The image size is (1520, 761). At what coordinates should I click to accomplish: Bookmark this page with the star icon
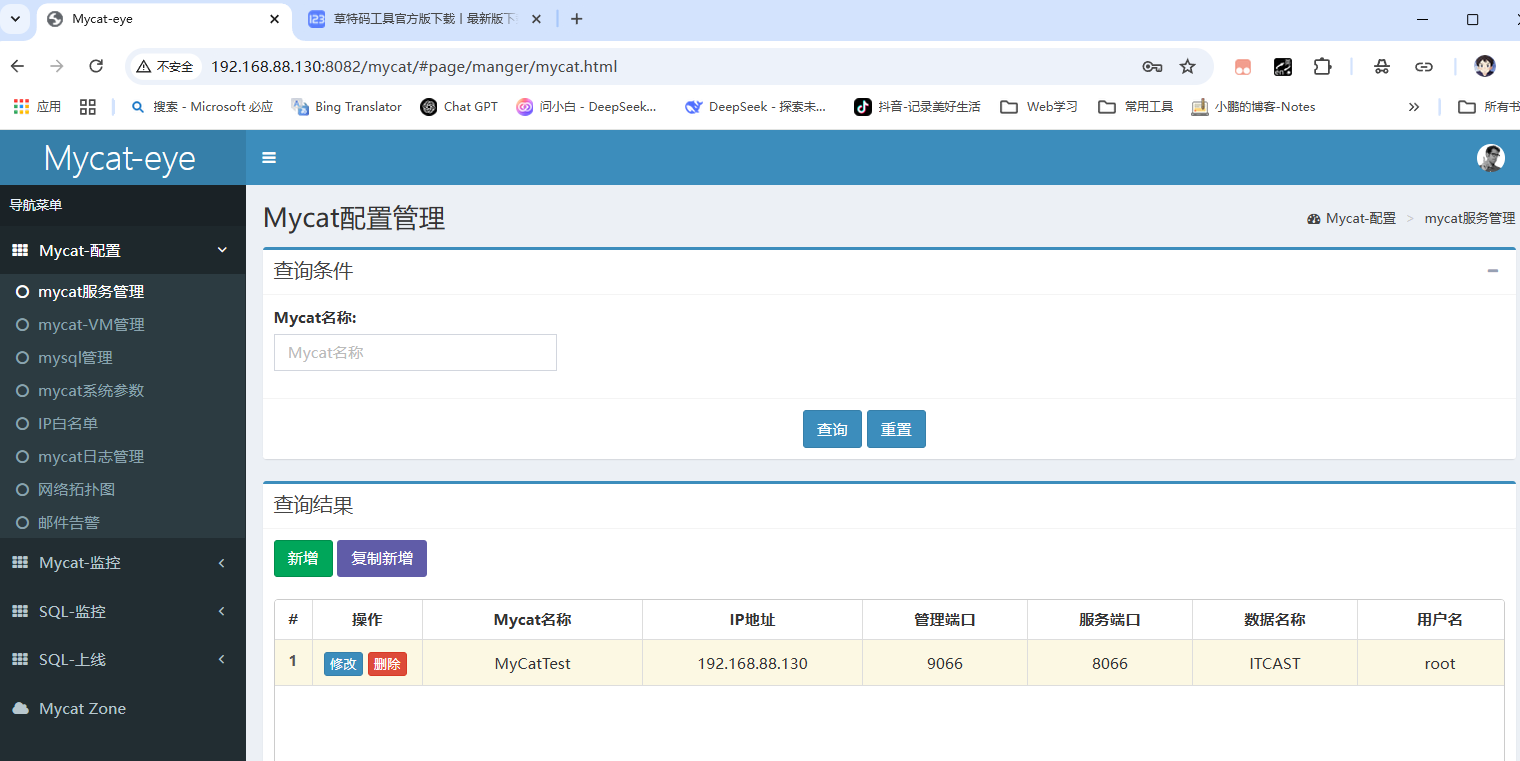(x=1187, y=67)
